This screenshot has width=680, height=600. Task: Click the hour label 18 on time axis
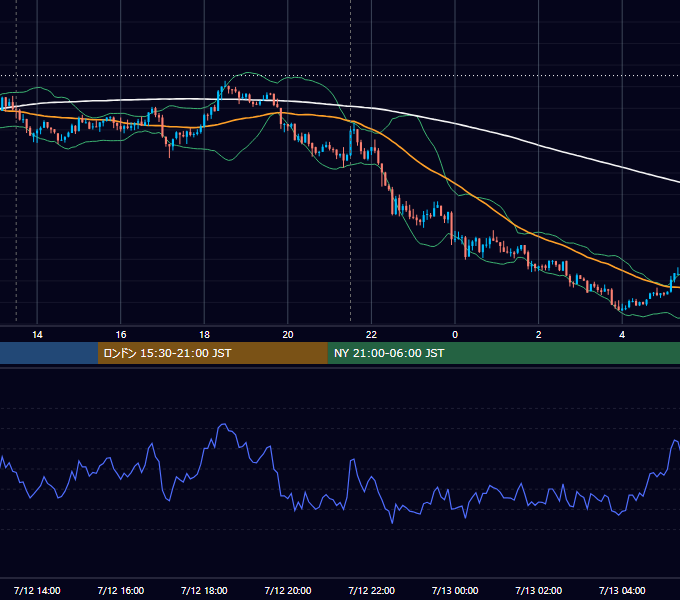[x=204, y=335]
